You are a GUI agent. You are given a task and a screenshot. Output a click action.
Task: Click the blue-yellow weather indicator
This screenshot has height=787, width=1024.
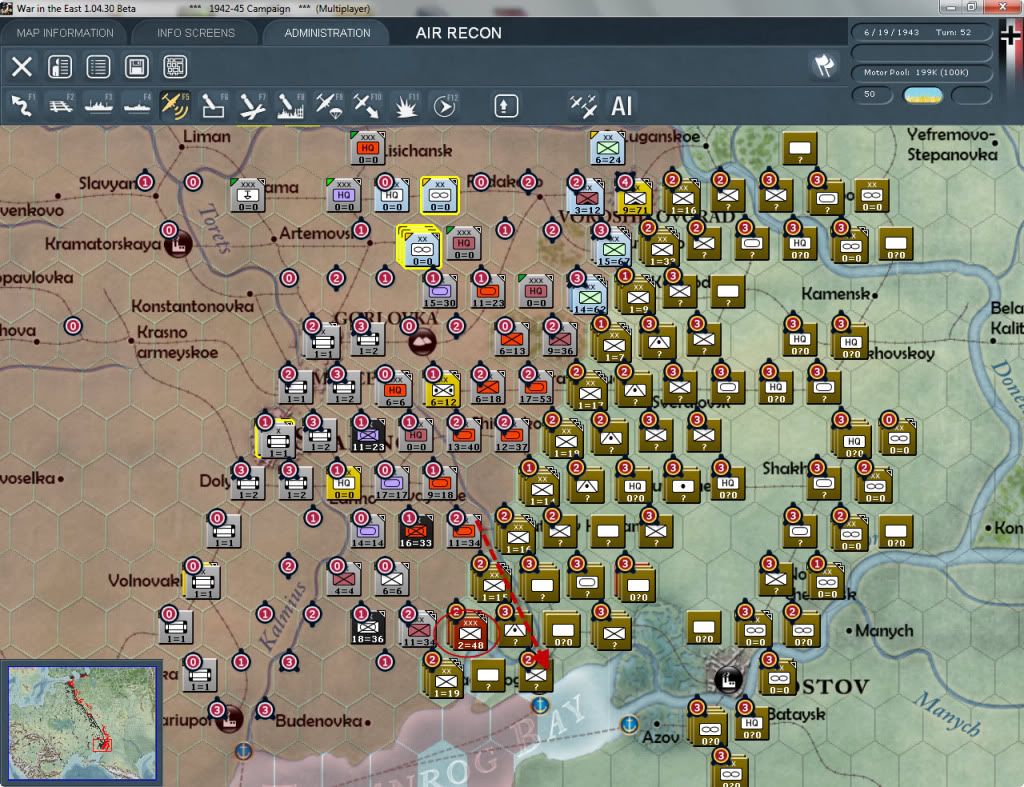(x=922, y=95)
